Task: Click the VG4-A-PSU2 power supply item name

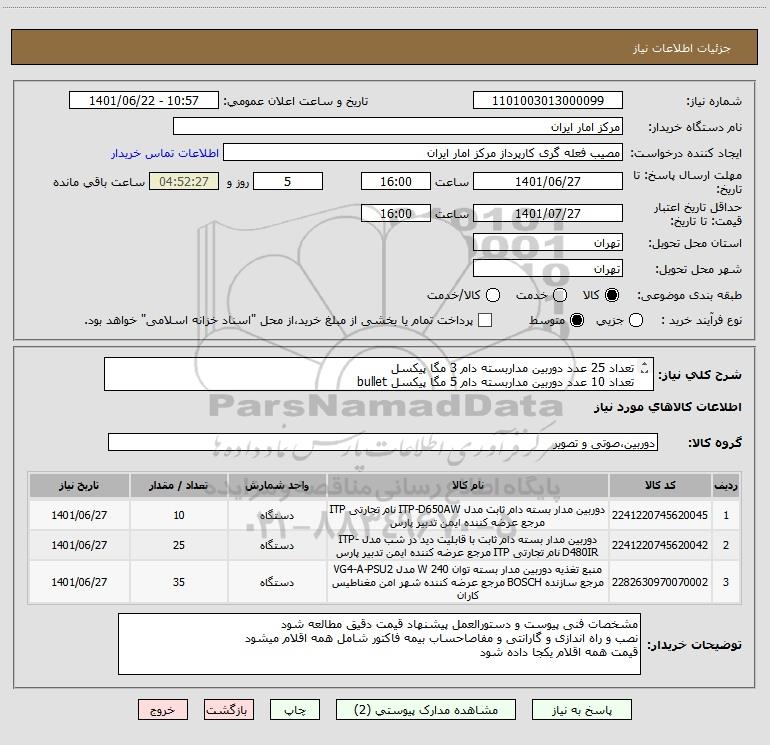Action: pyautogui.click(x=468, y=582)
